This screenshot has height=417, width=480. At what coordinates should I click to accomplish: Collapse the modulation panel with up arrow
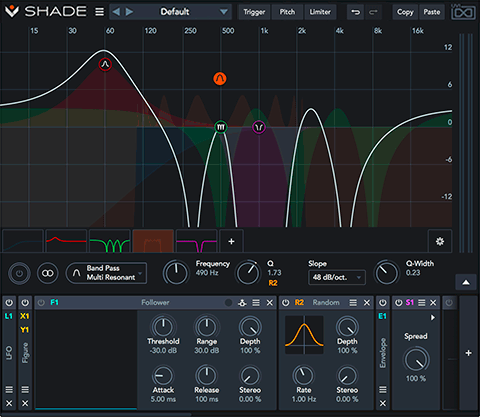point(466,283)
